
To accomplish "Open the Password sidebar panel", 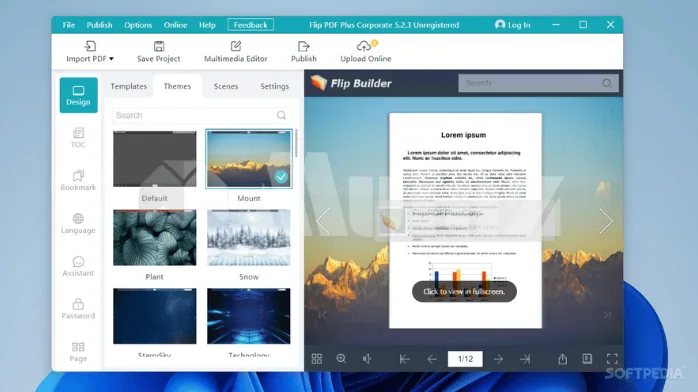I will tap(78, 309).
